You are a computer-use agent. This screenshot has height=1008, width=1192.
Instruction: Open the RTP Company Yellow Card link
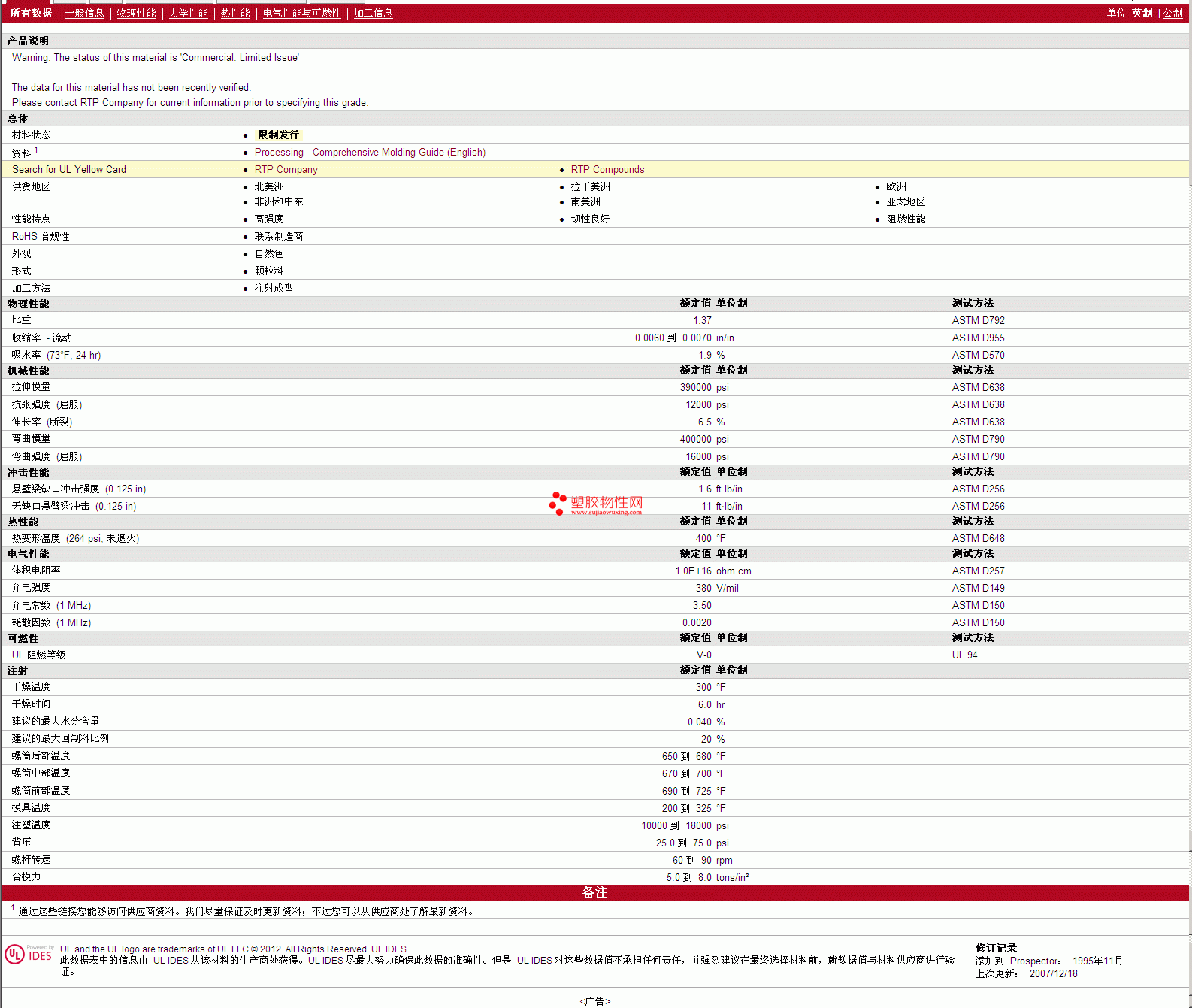286,169
